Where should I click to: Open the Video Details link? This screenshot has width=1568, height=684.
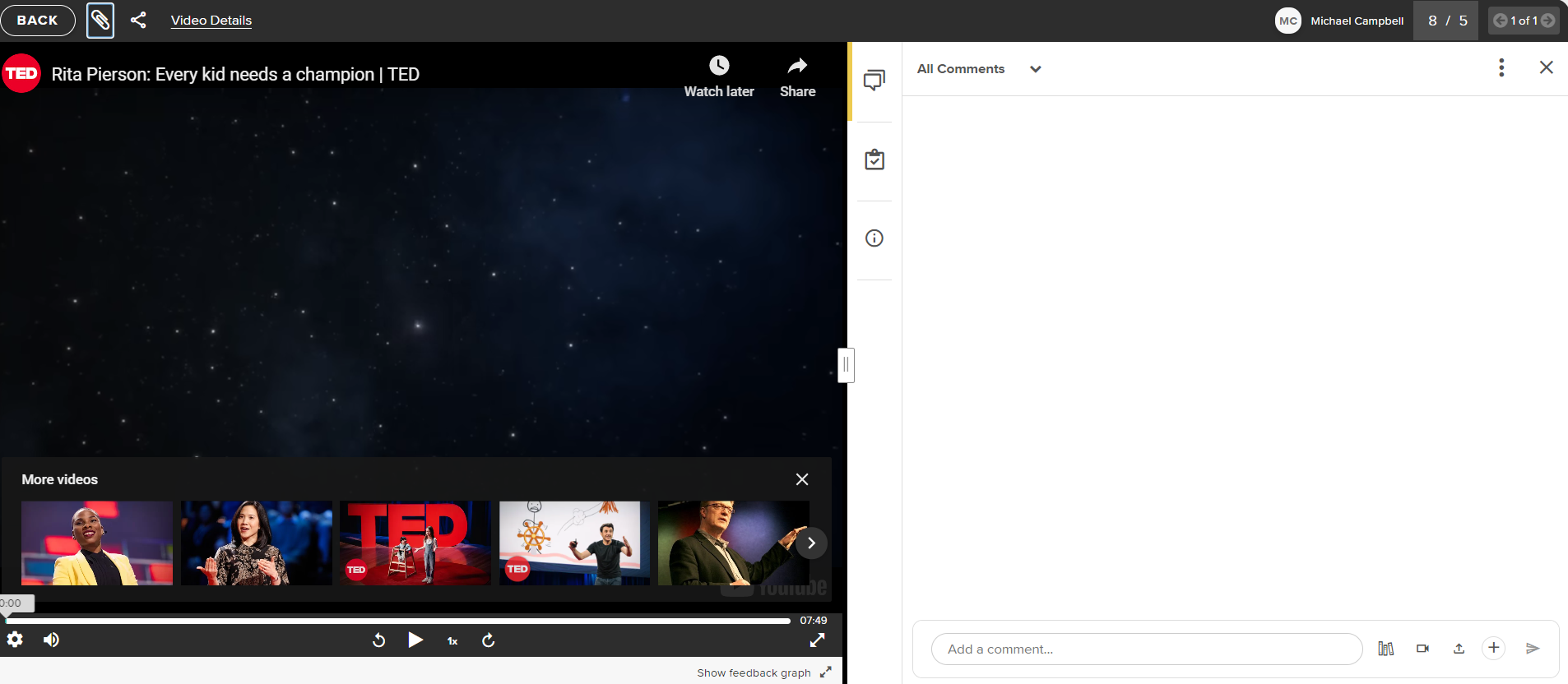(211, 21)
